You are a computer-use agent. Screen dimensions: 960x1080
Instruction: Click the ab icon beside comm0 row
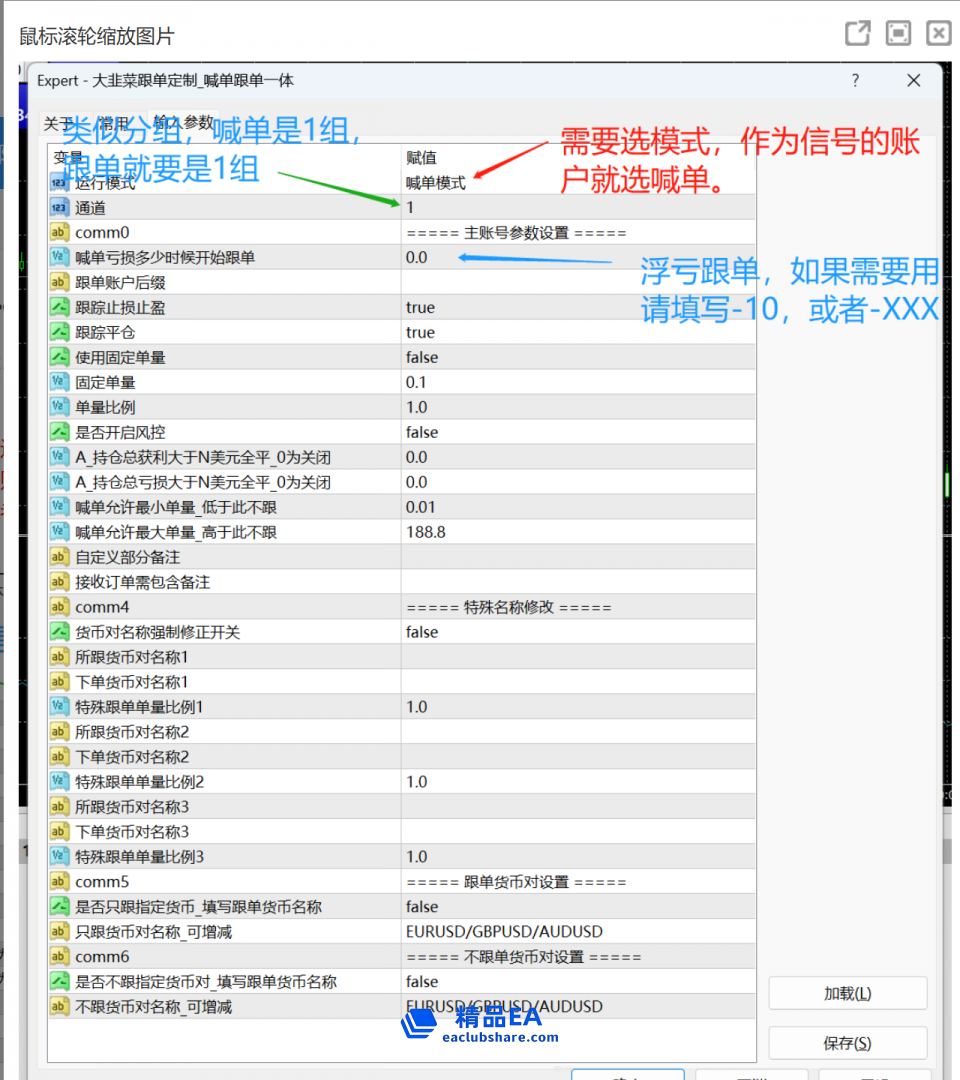coord(58,232)
